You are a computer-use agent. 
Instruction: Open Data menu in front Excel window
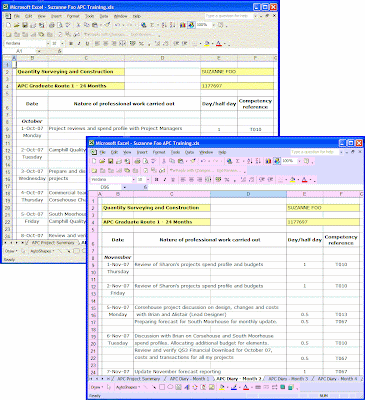point(189,152)
